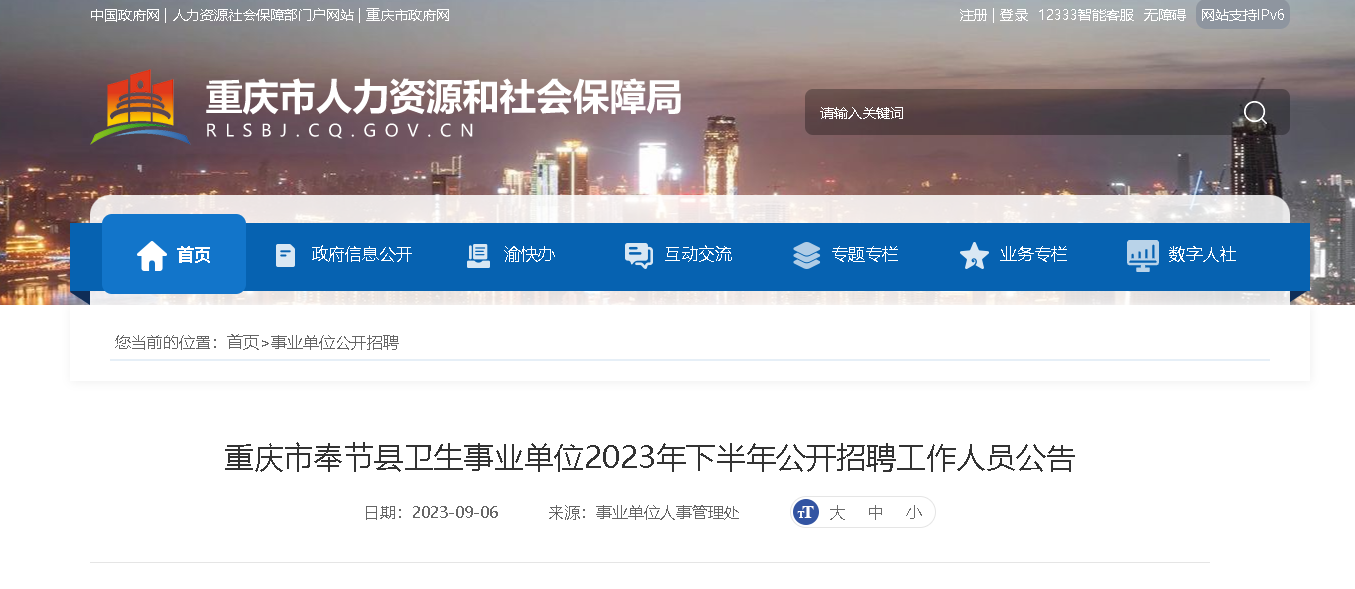
Task: Click the 互动交流 chat bubble icon
Action: pyautogui.click(x=638, y=255)
